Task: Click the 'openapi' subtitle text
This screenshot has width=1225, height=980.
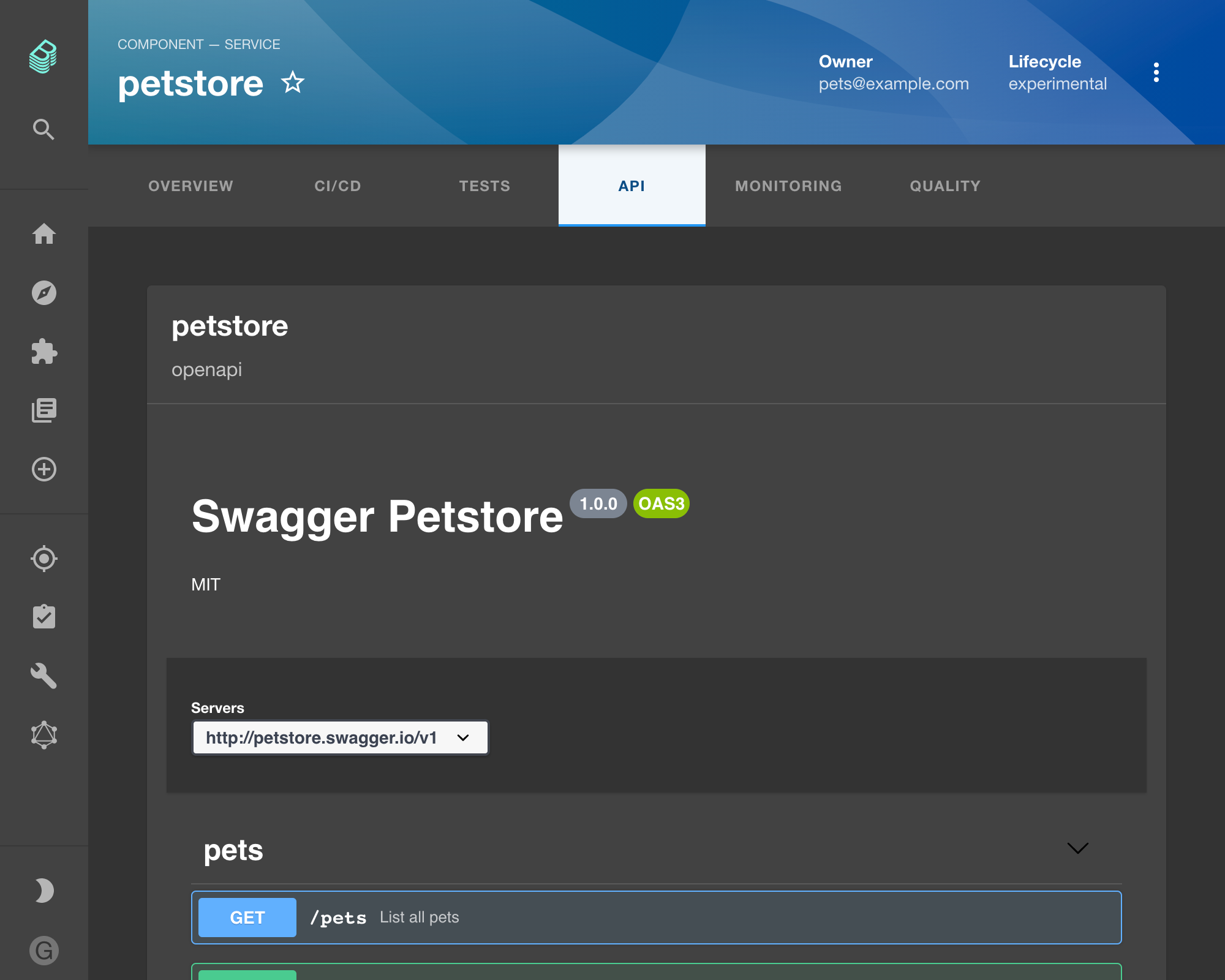Action: 207,370
